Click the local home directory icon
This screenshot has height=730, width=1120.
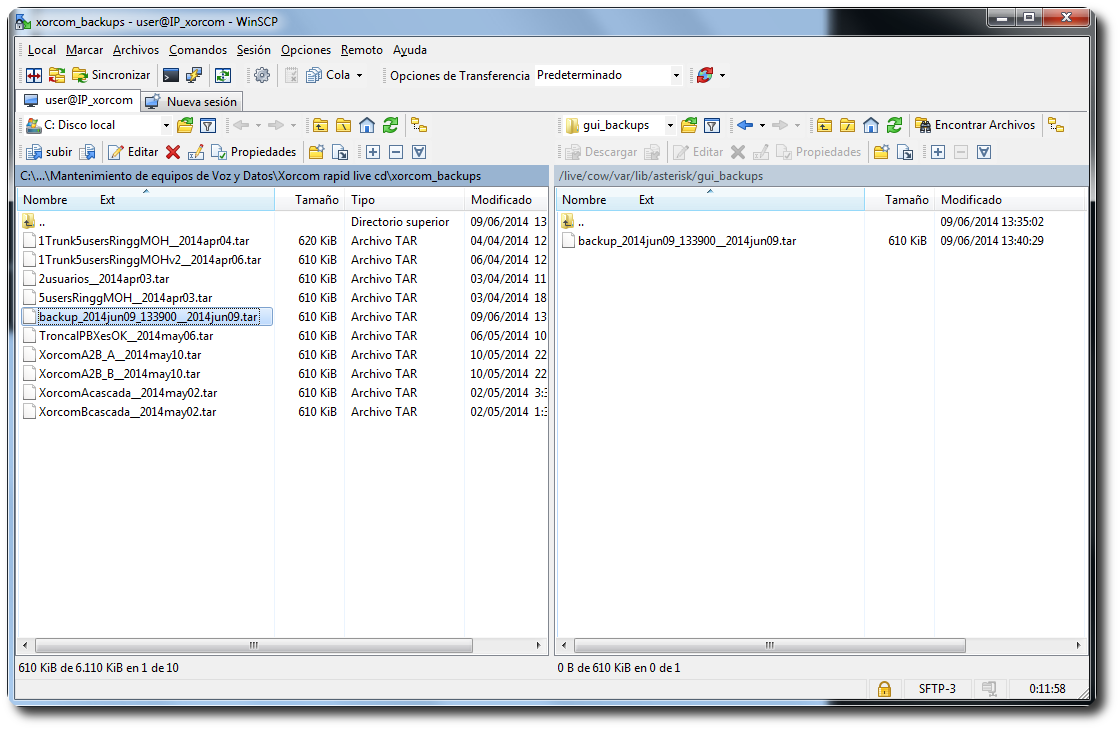point(367,126)
